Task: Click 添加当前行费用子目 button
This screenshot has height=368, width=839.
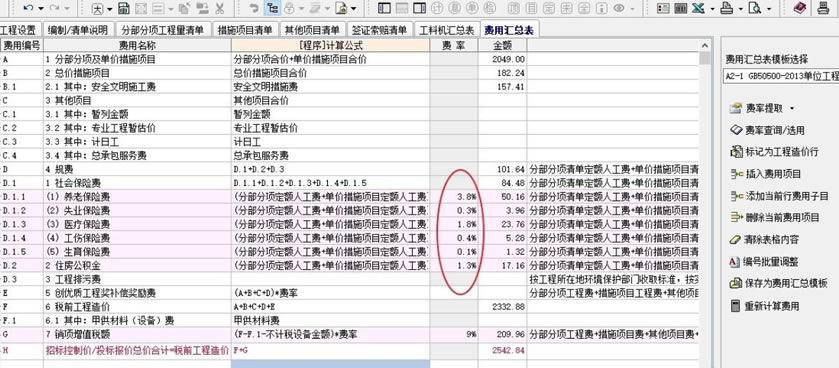Action: tap(779, 196)
